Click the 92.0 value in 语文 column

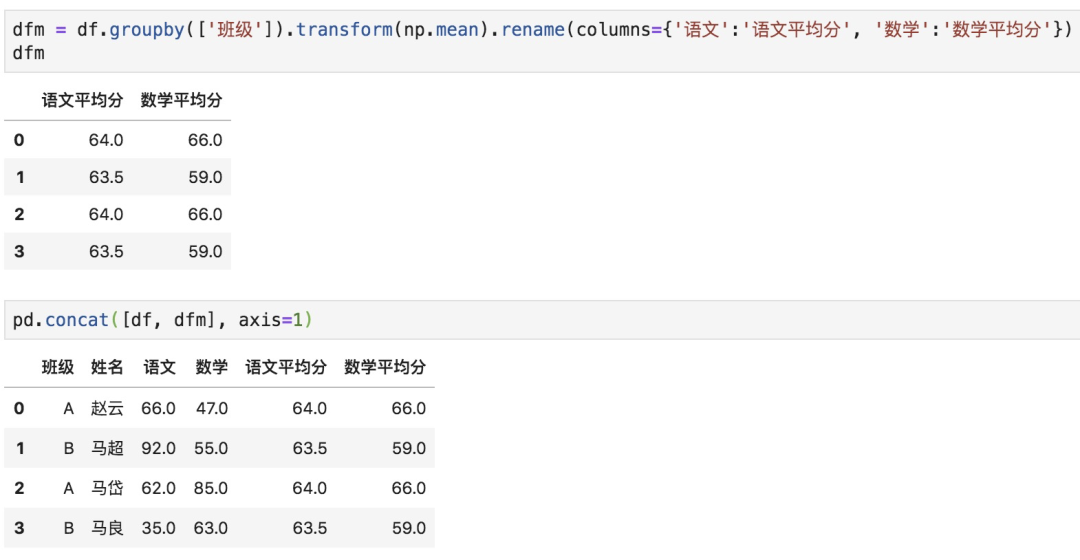pos(159,448)
